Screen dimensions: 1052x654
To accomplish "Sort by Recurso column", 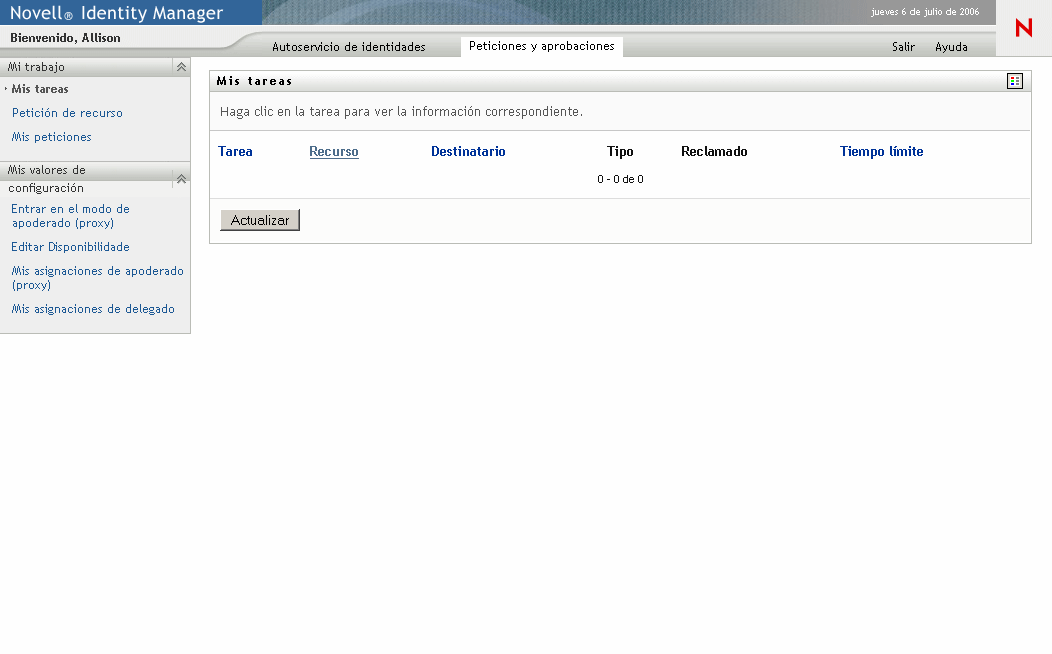I will (x=334, y=152).
